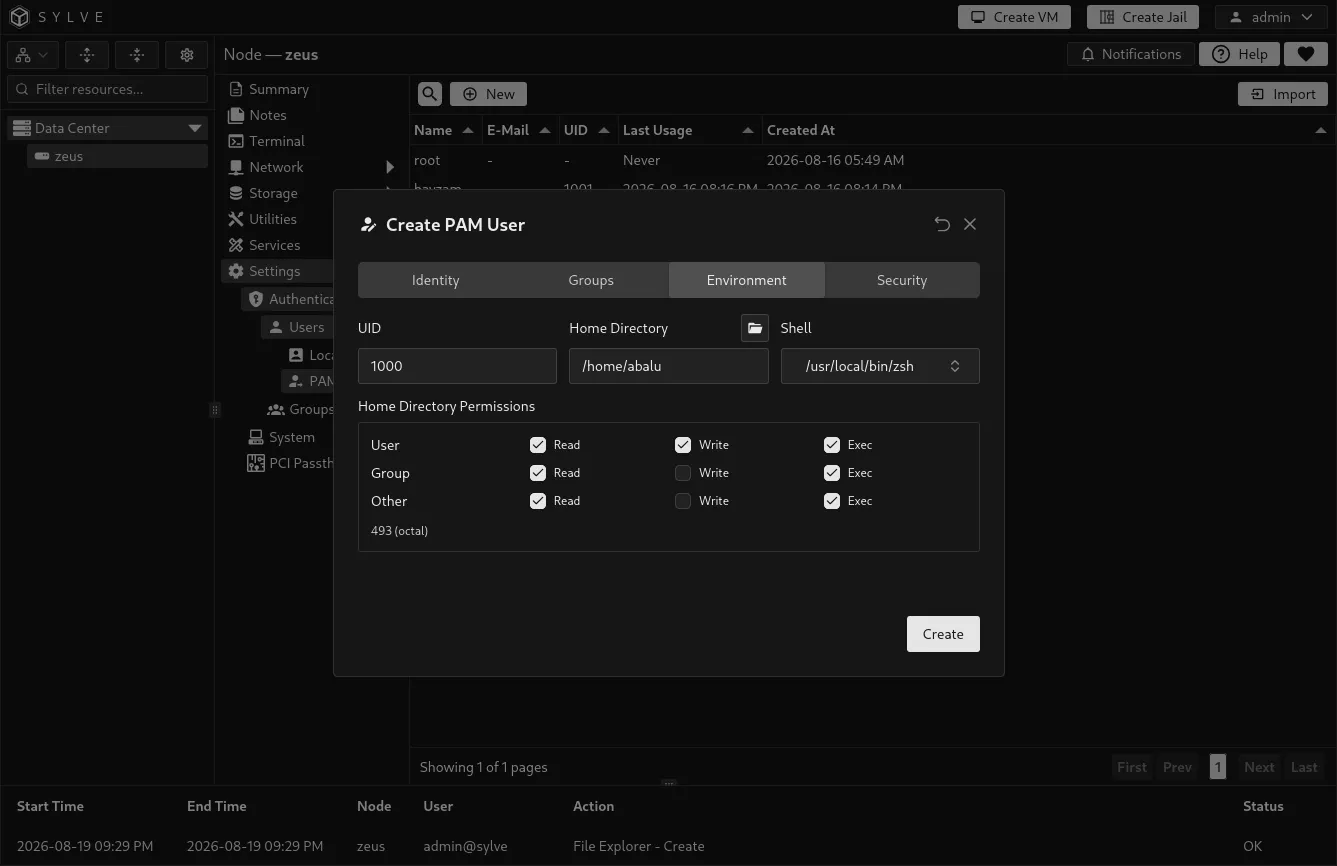1337x866 pixels.
Task: Sort table by Created At column
Action: 1047,130
